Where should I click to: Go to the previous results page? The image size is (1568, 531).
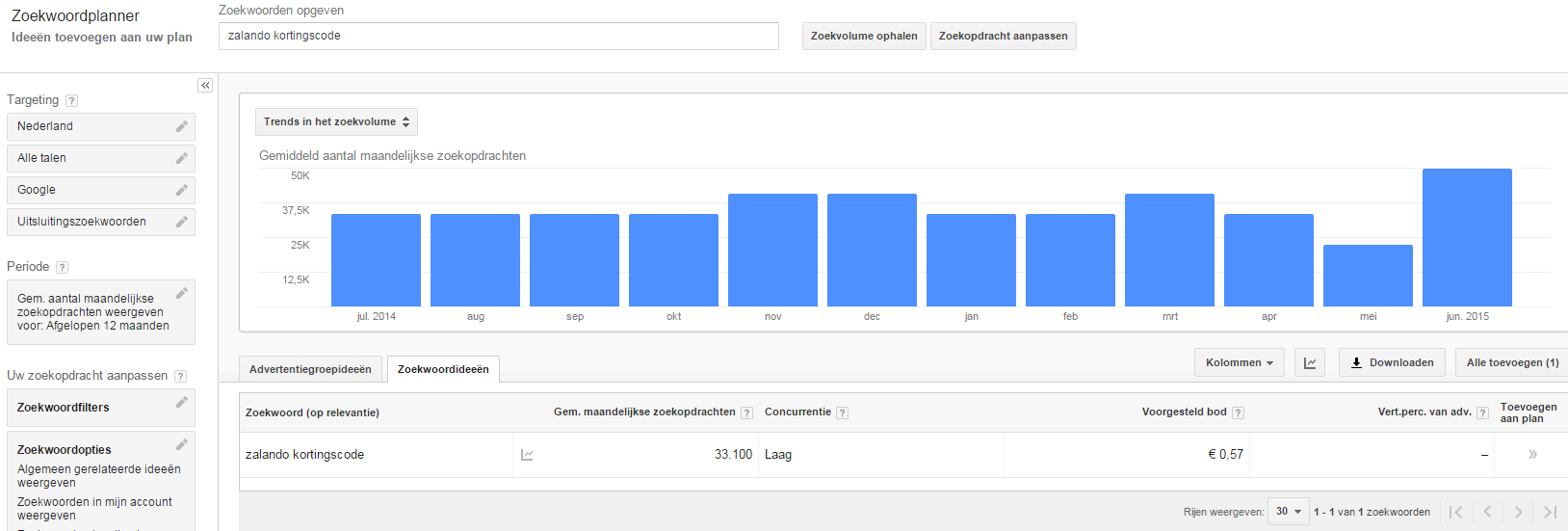pos(1487,512)
